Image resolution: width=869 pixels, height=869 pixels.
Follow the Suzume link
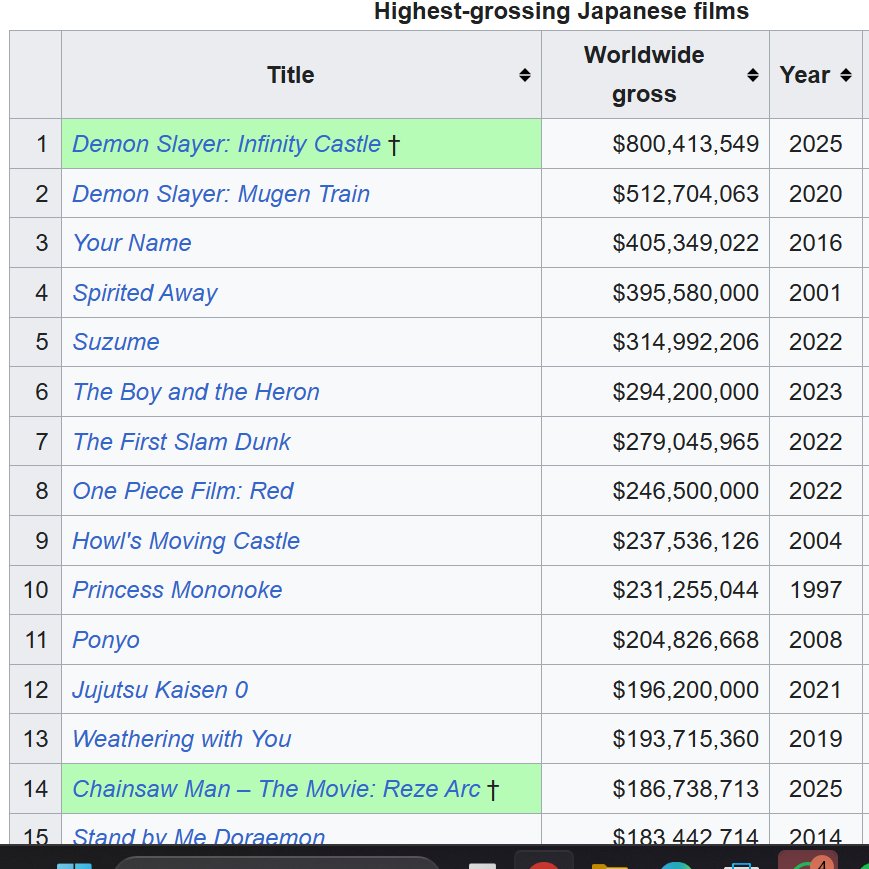(116, 342)
